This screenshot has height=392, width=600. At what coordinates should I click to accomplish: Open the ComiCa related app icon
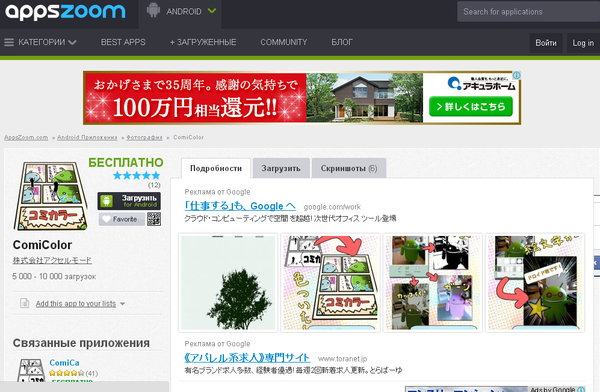[x=31, y=370]
